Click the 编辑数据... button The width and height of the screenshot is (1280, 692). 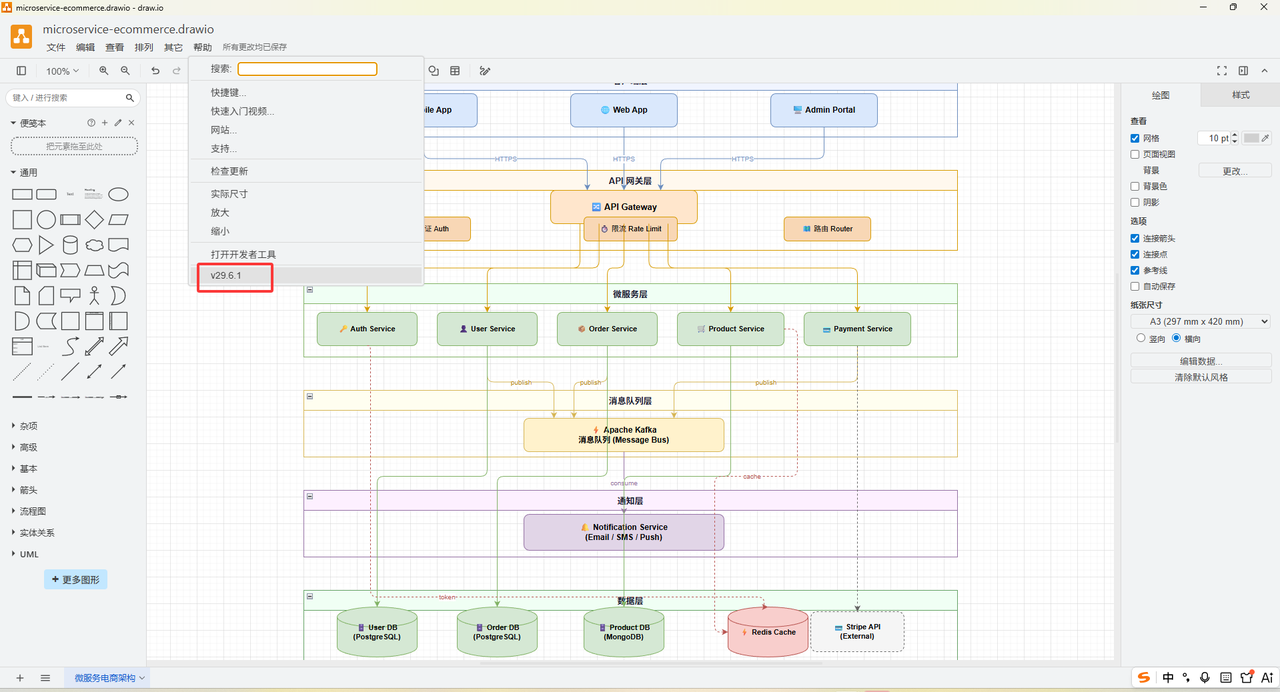1201,360
